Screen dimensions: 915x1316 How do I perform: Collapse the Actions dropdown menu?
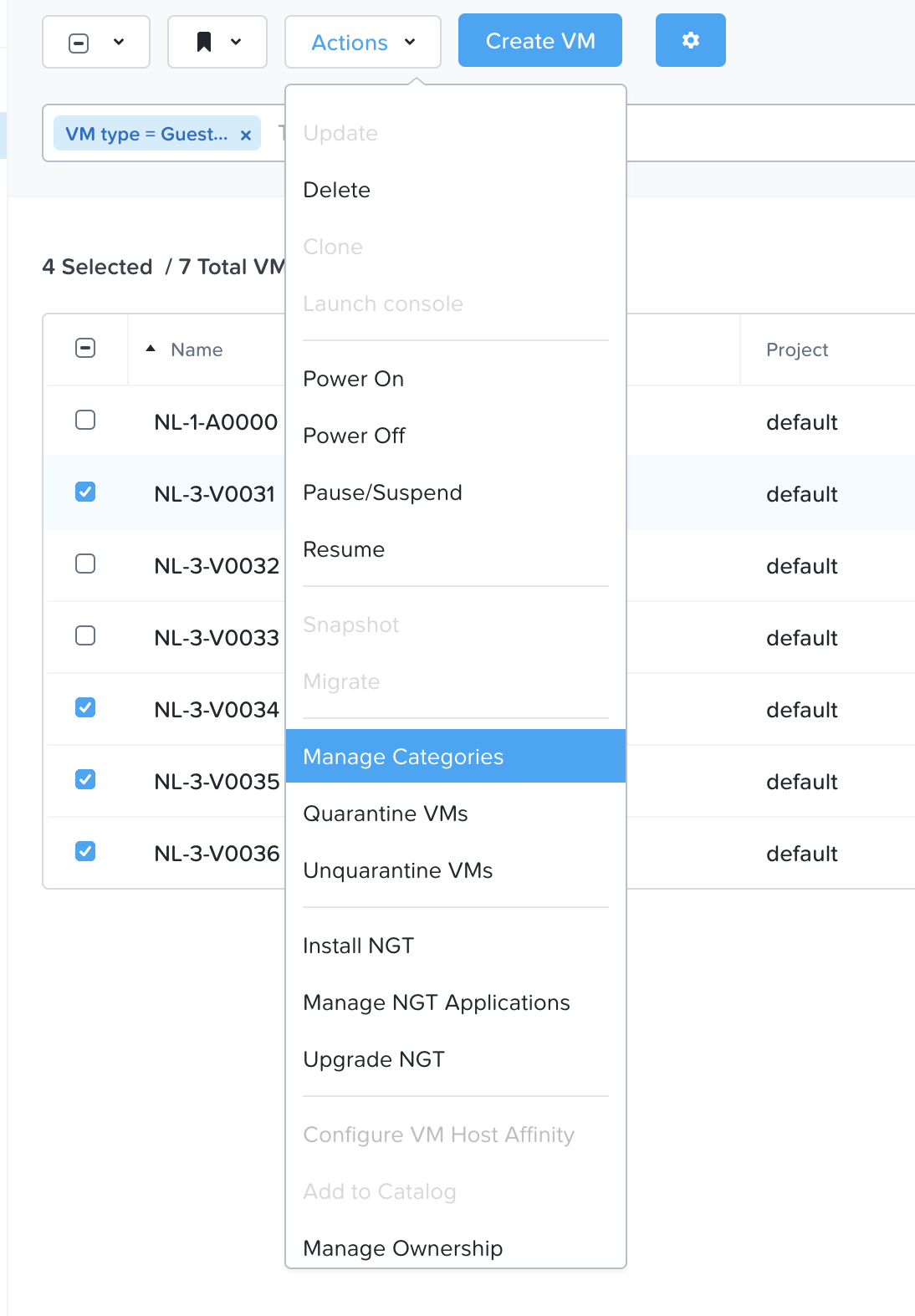coord(363,42)
